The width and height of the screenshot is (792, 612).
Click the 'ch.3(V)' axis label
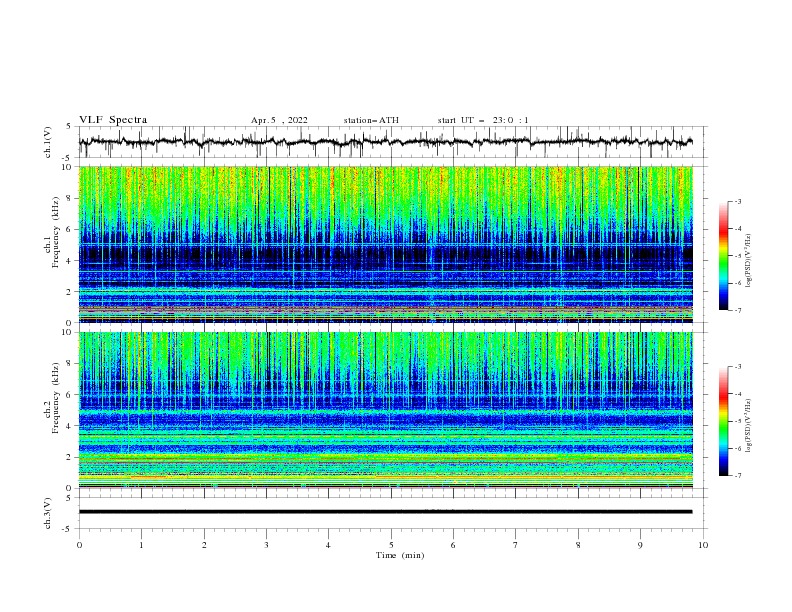(x=48, y=513)
